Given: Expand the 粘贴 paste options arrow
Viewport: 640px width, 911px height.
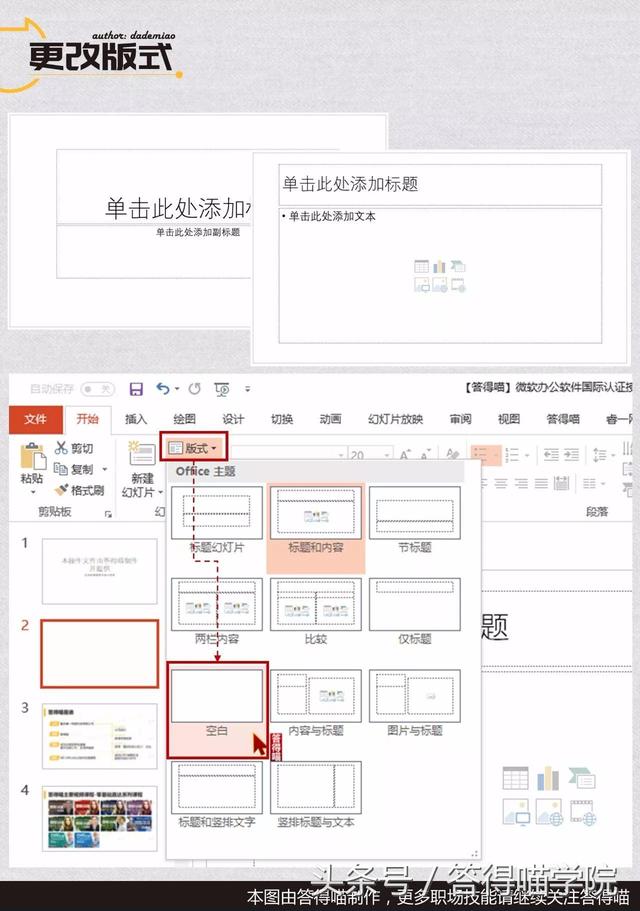Looking at the screenshot, I should tap(33, 492).
